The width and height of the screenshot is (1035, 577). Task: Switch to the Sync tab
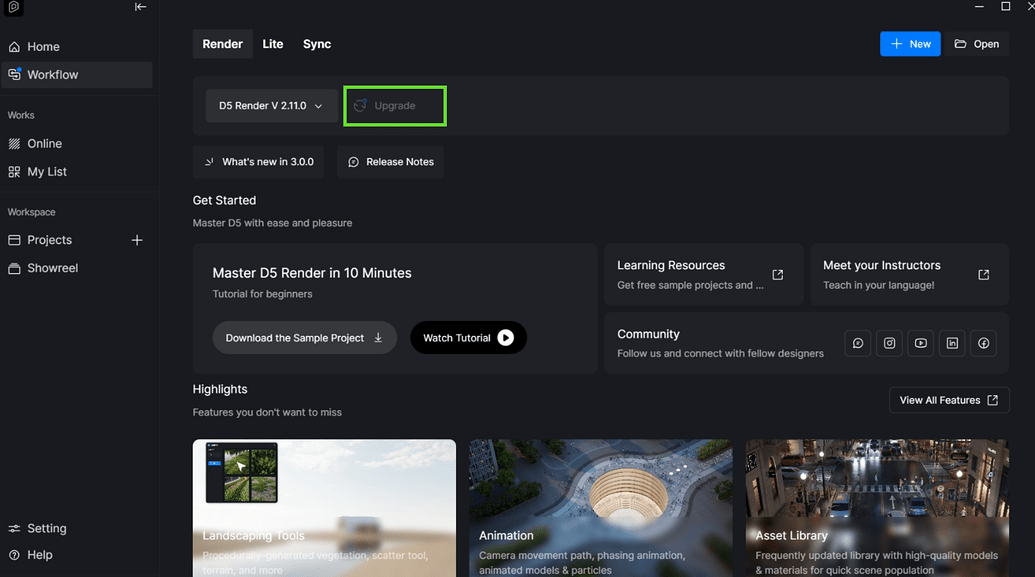click(x=316, y=44)
